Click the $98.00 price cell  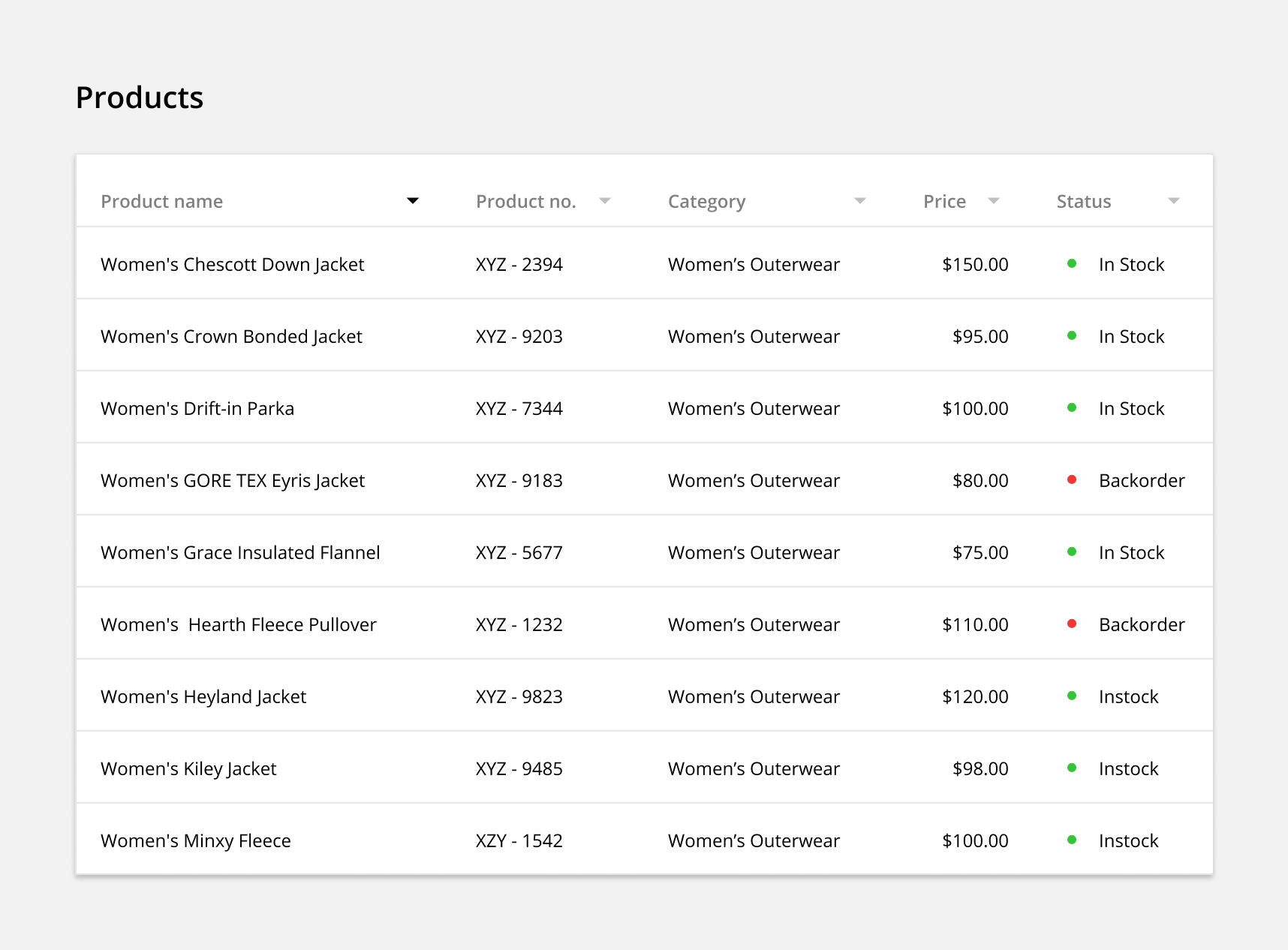980,768
